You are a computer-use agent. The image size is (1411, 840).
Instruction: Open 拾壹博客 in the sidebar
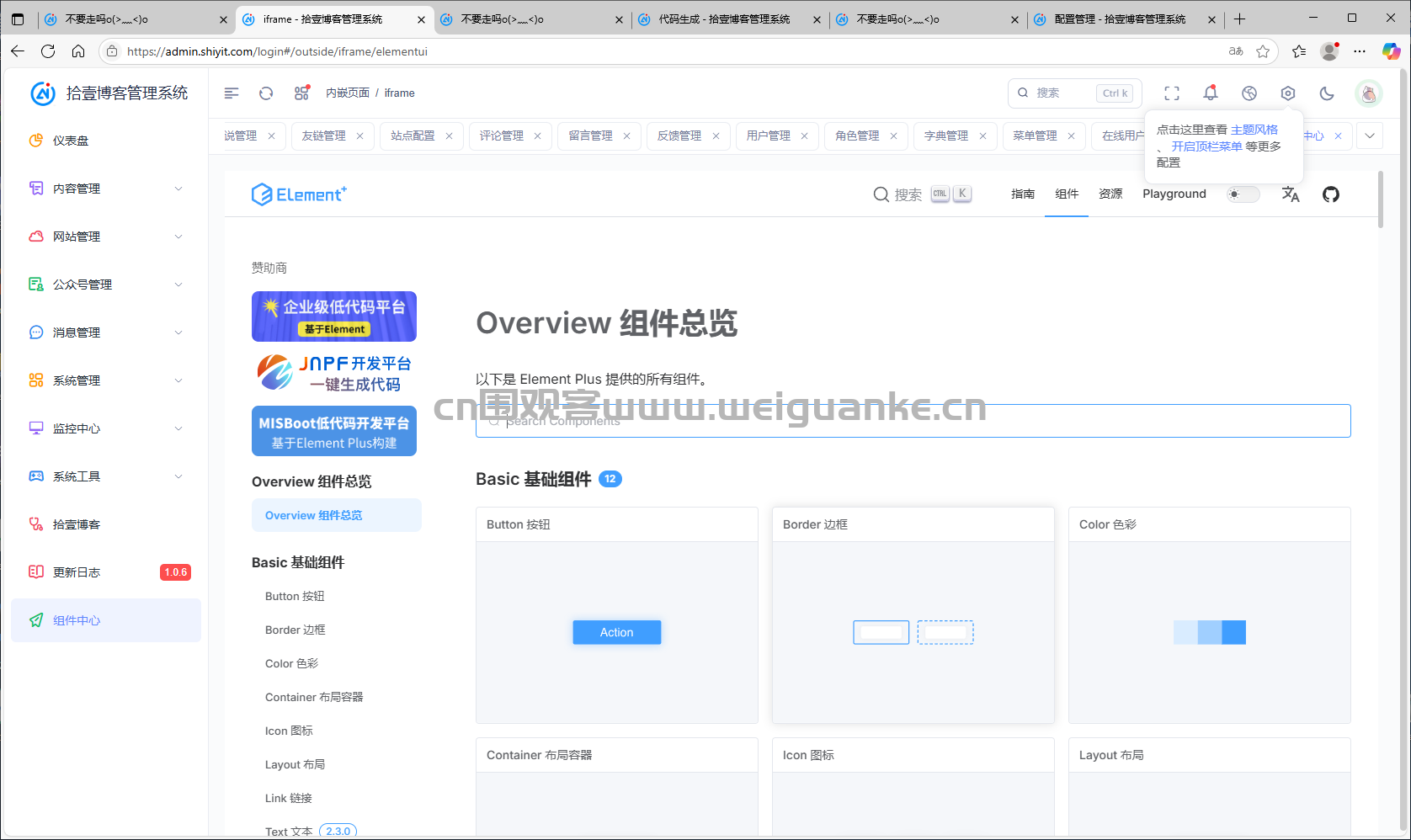point(106,524)
